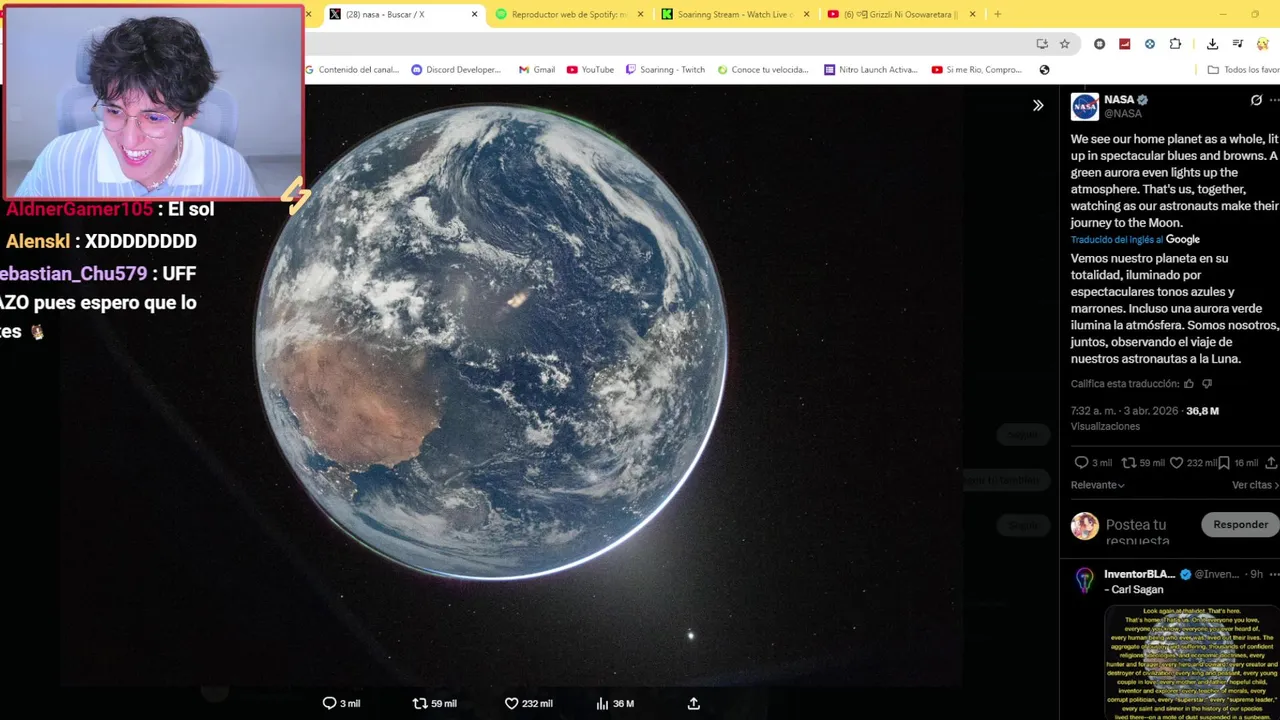
Task: Open a new browser tab
Action: (x=997, y=14)
